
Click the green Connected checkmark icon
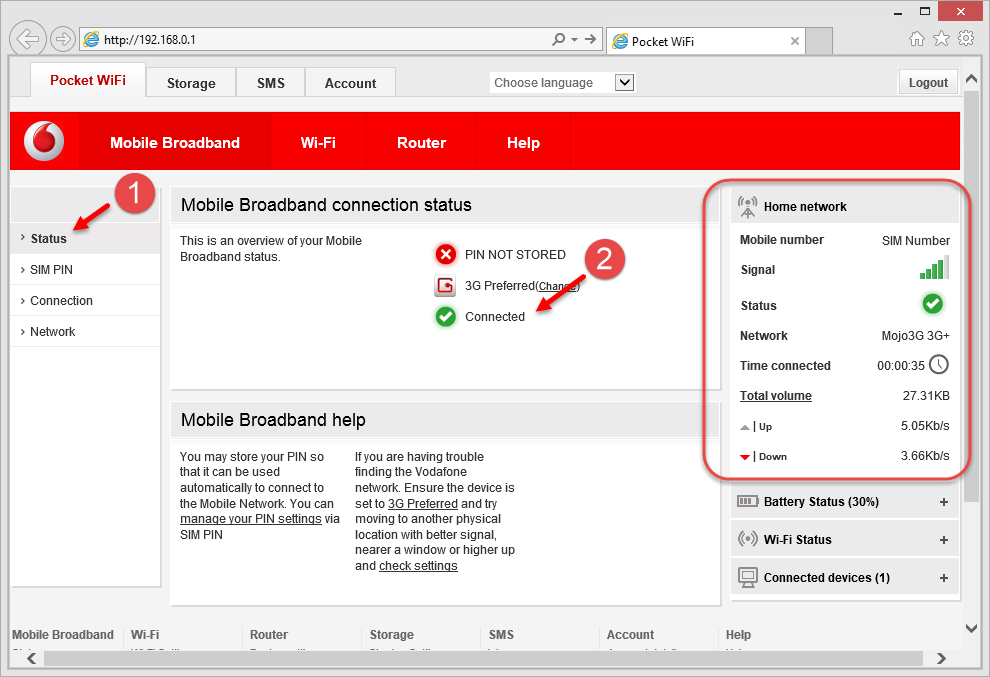click(446, 316)
